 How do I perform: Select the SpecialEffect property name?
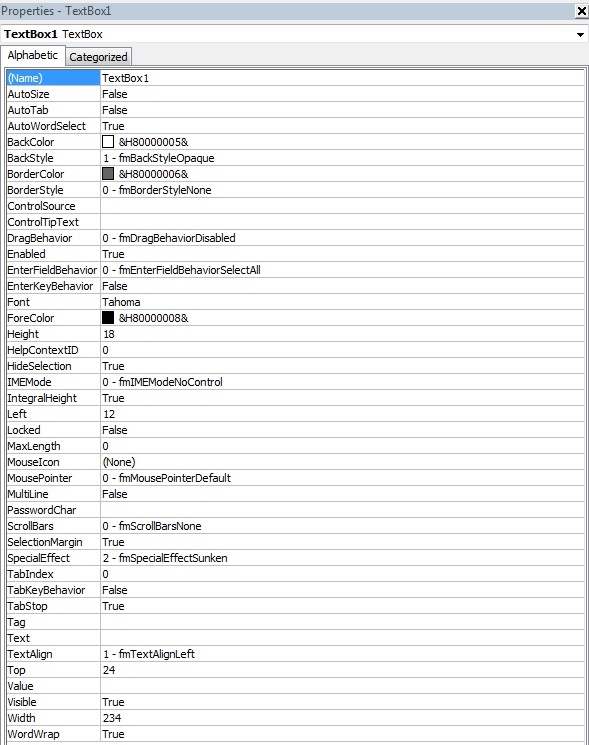tap(53, 558)
